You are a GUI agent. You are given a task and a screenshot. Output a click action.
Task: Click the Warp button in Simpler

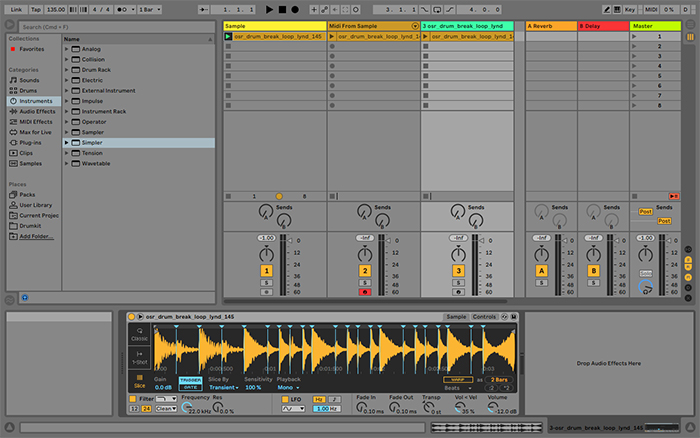tap(458, 380)
